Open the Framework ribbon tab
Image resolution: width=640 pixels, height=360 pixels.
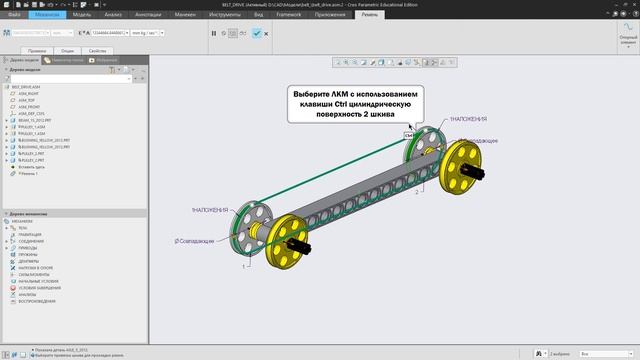289,15
